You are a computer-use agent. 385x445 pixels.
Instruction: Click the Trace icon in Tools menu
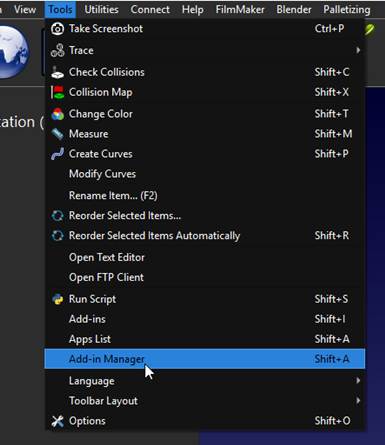click(x=57, y=51)
